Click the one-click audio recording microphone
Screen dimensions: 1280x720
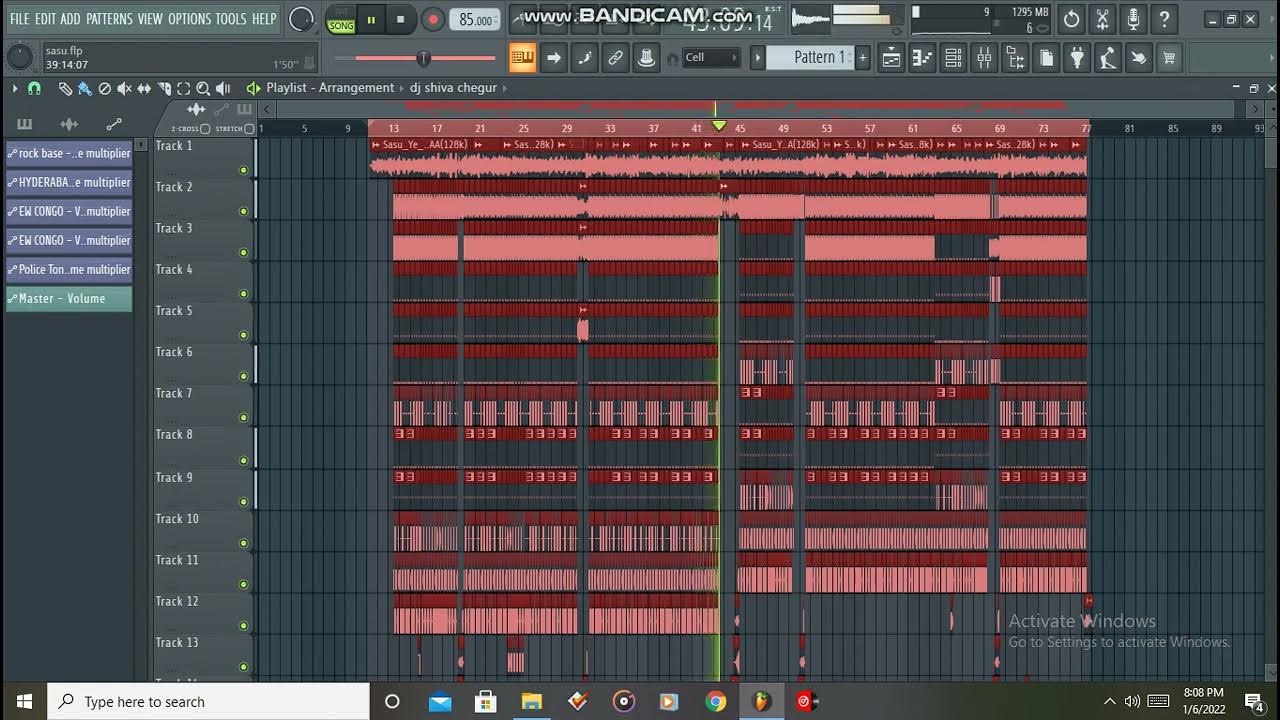[1133, 19]
